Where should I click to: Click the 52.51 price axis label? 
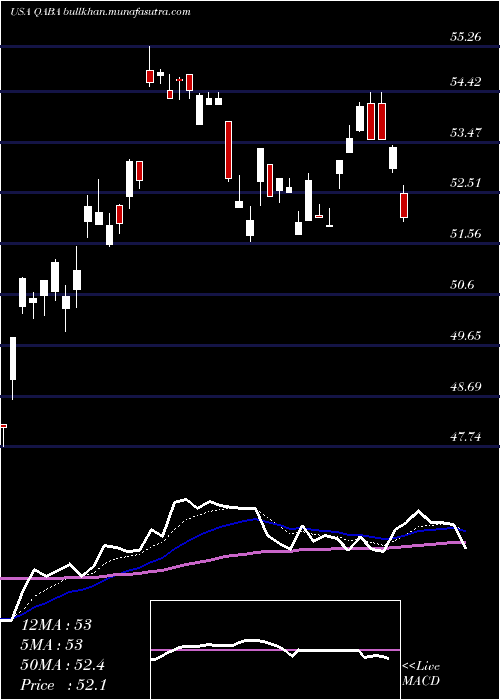pos(466,183)
